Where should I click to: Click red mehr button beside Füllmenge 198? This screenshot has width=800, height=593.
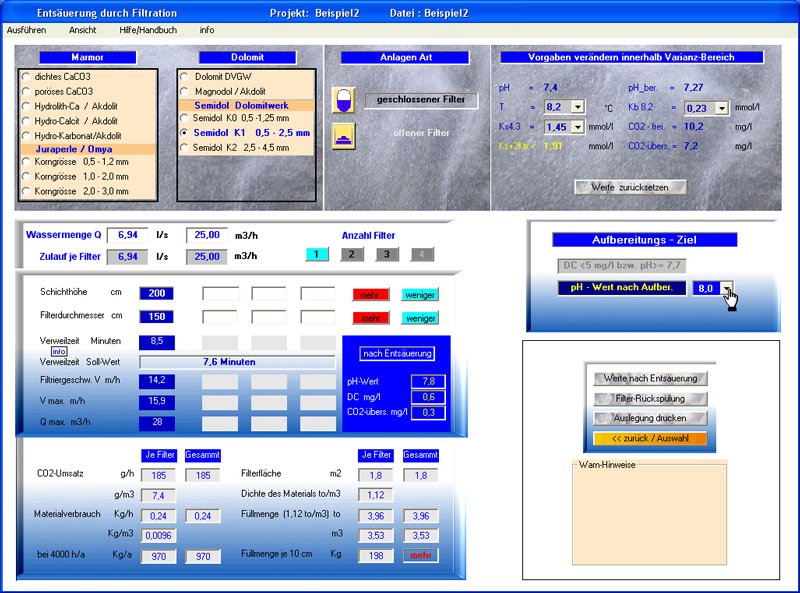(x=420, y=555)
